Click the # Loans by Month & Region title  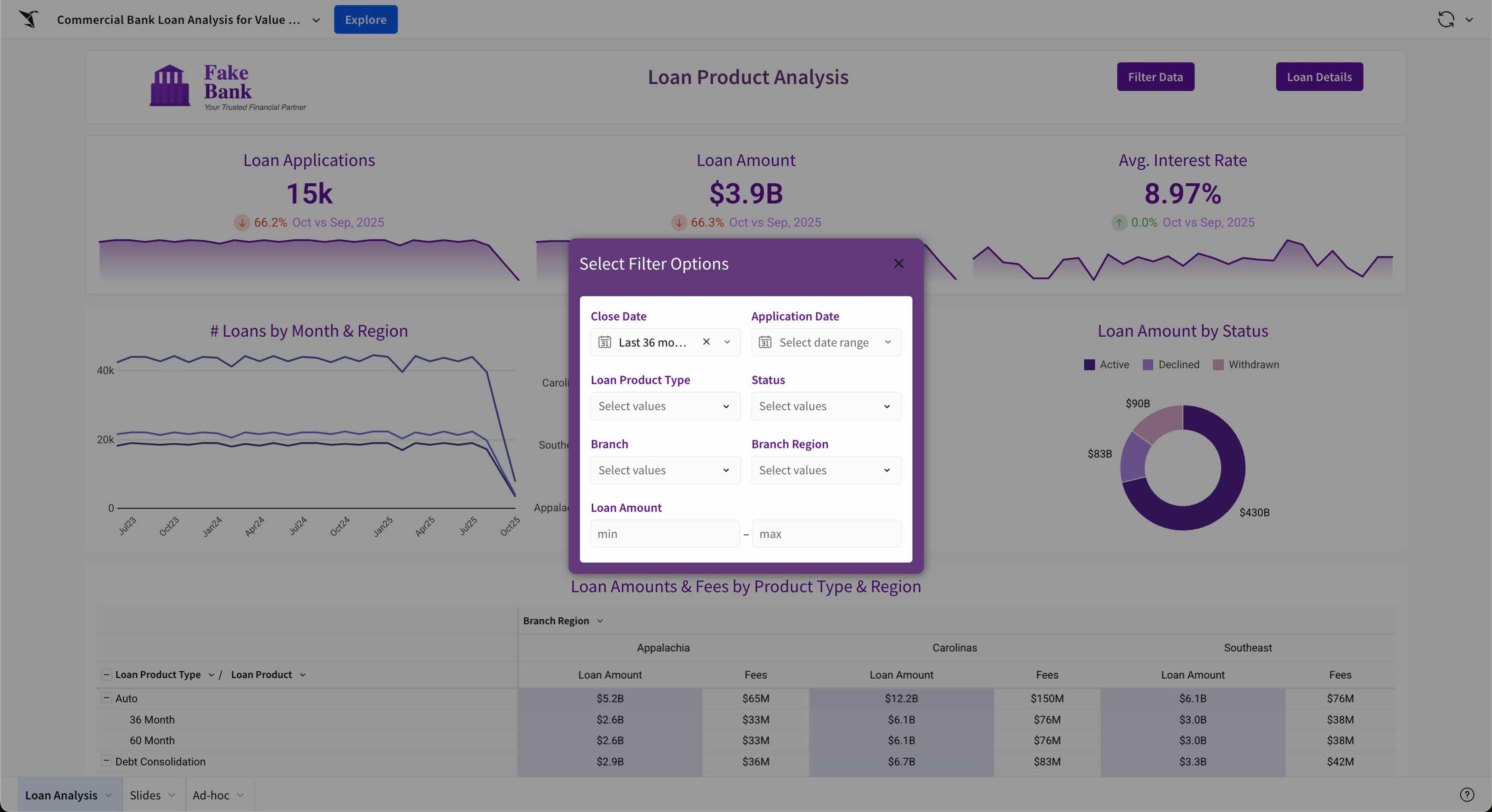[309, 331]
